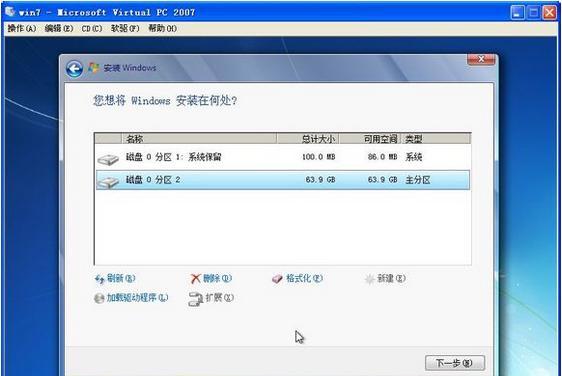Click the 可用空间 column header
The width and height of the screenshot is (562, 376).
click(370, 139)
